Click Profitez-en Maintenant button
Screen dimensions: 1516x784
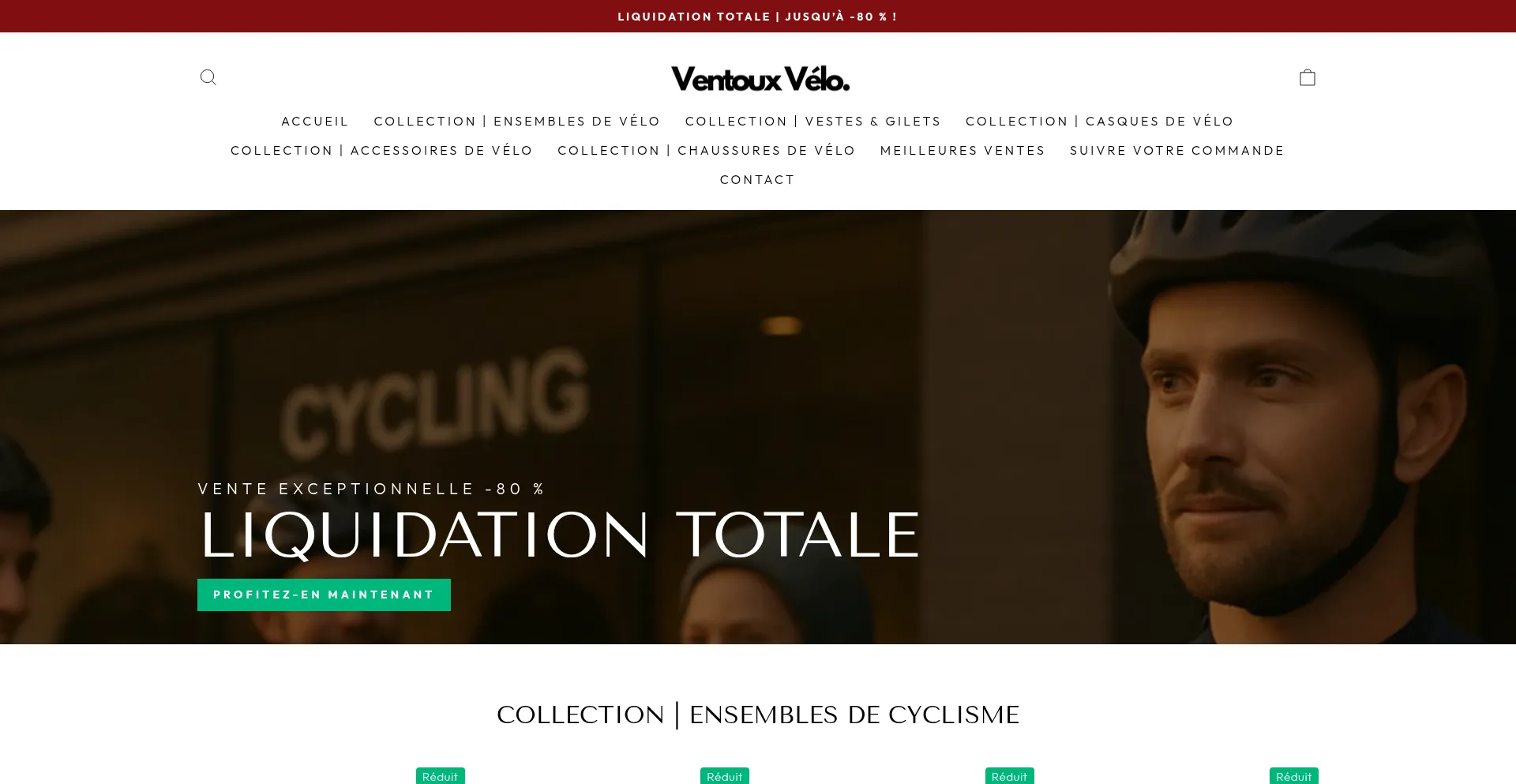click(x=324, y=595)
